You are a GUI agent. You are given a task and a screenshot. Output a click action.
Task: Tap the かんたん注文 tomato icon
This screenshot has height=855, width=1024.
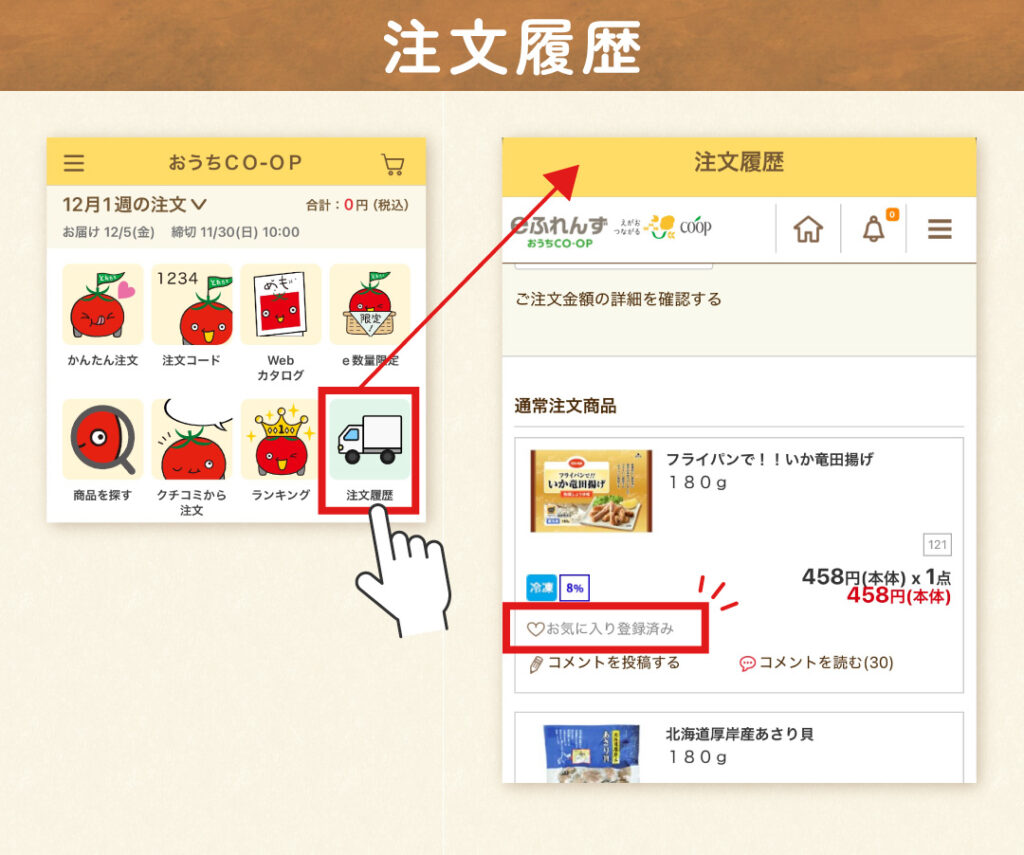click(x=103, y=304)
